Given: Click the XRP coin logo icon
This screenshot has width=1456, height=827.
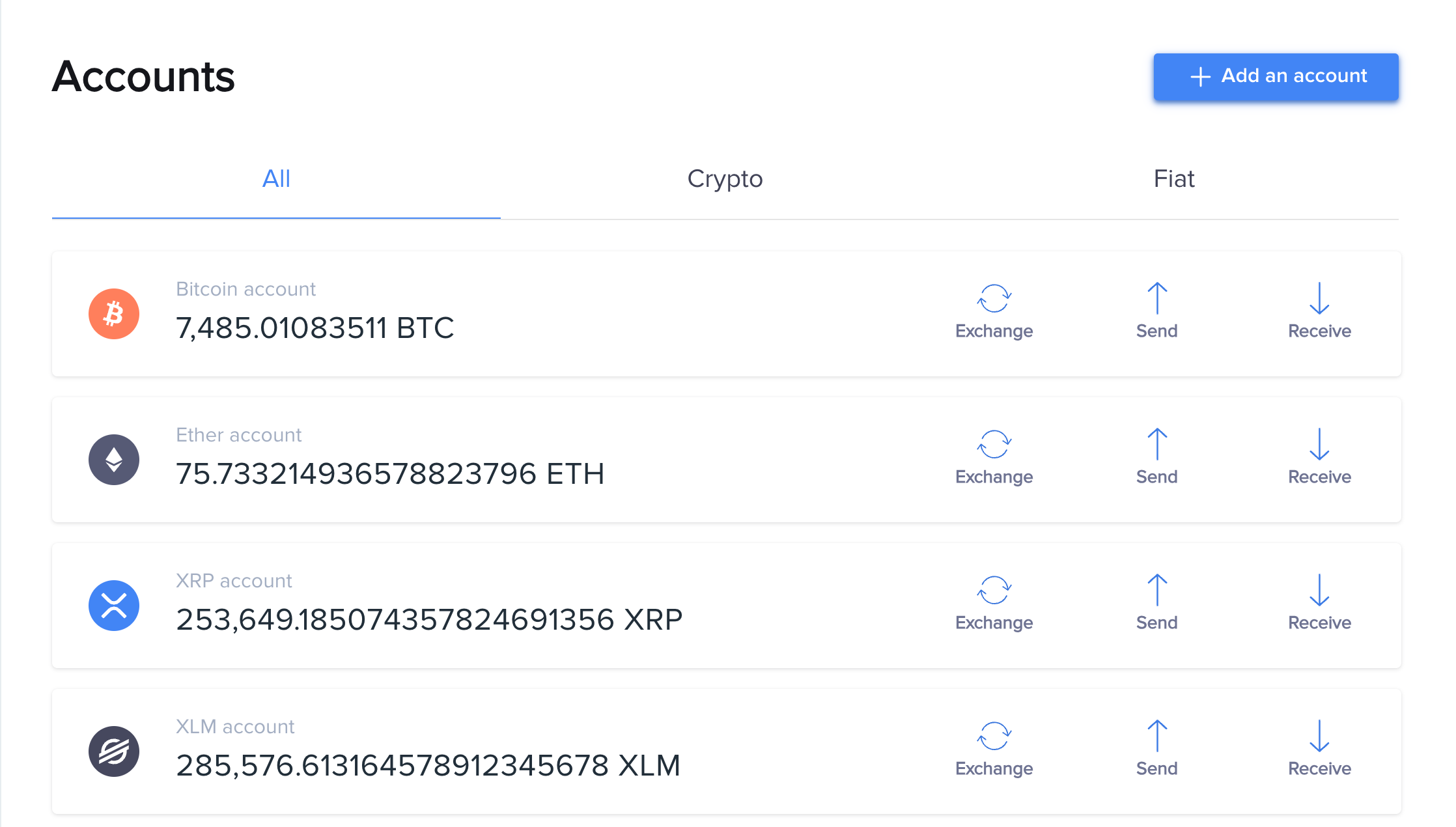Looking at the screenshot, I should [x=114, y=606].
